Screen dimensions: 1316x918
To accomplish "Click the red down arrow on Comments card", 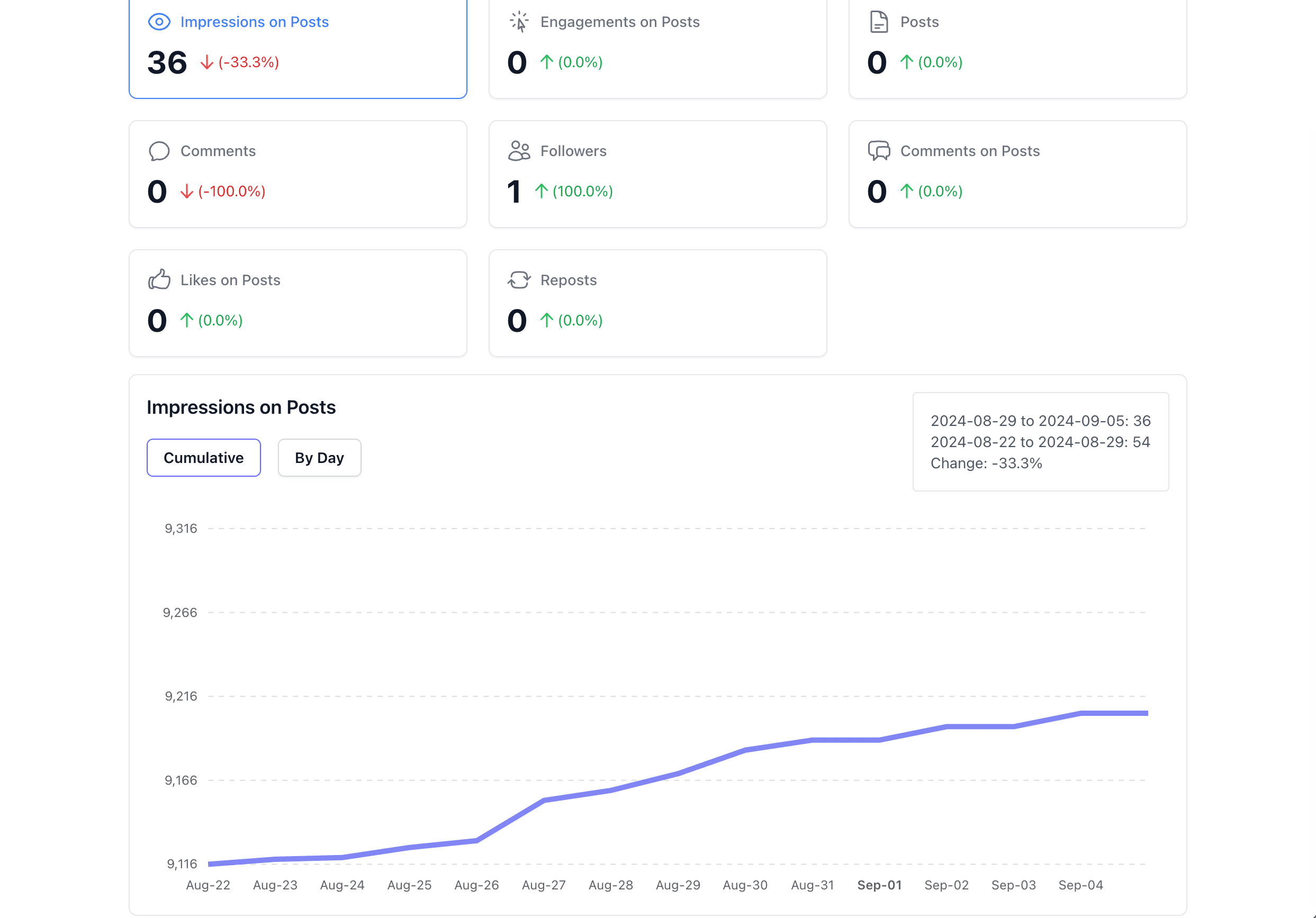I will click(186, 192).
